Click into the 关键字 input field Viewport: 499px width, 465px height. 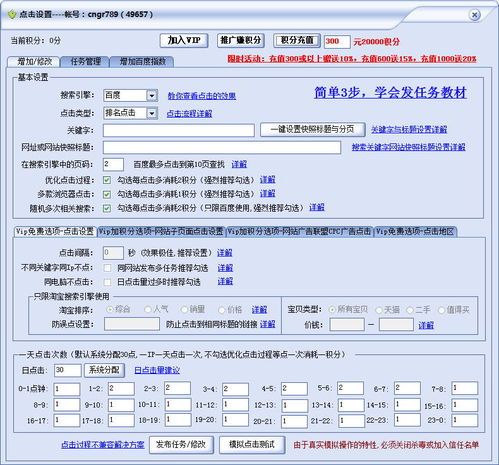coord(179,130)
